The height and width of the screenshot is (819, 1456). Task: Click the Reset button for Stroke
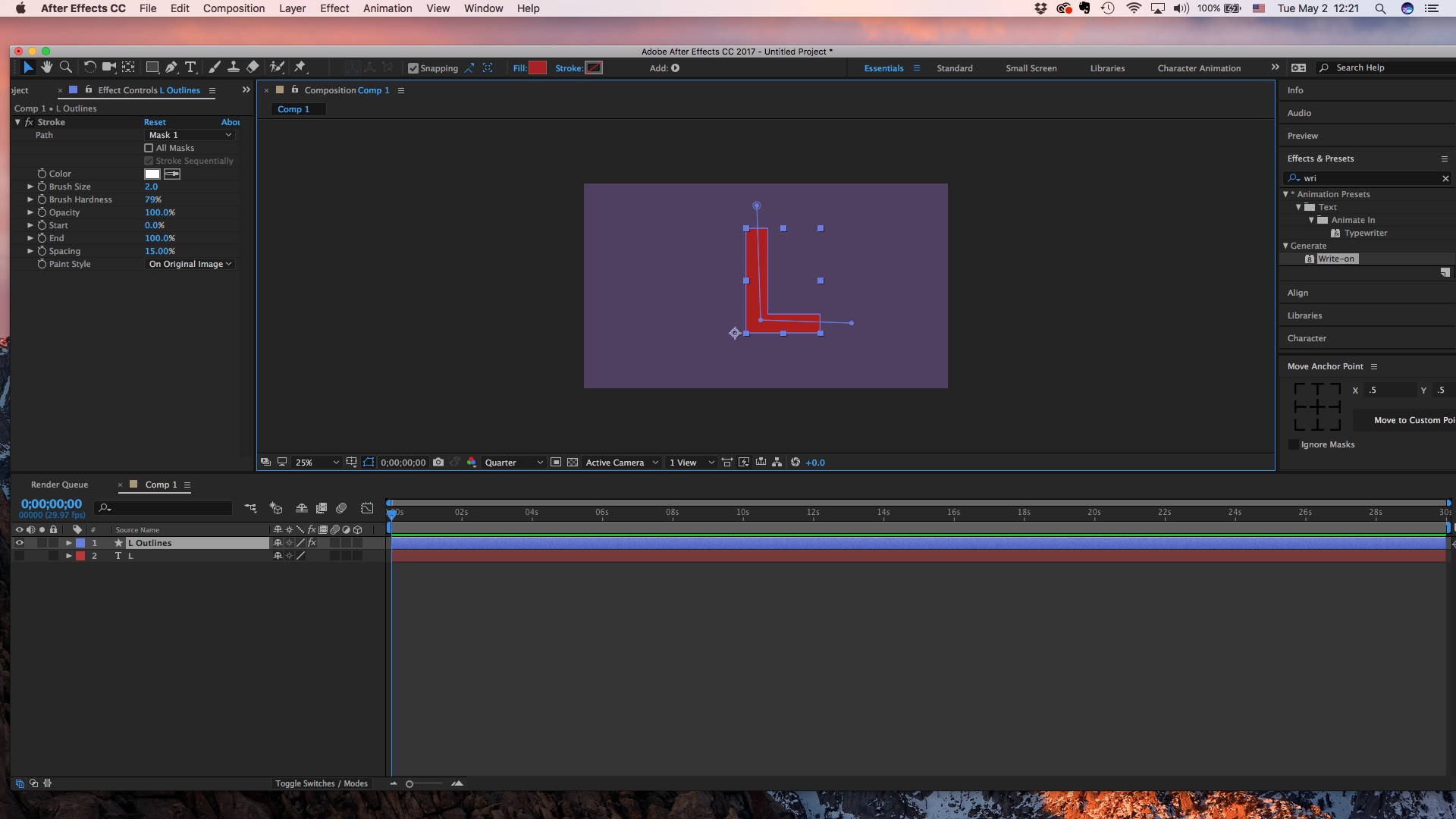coord(155,122)
